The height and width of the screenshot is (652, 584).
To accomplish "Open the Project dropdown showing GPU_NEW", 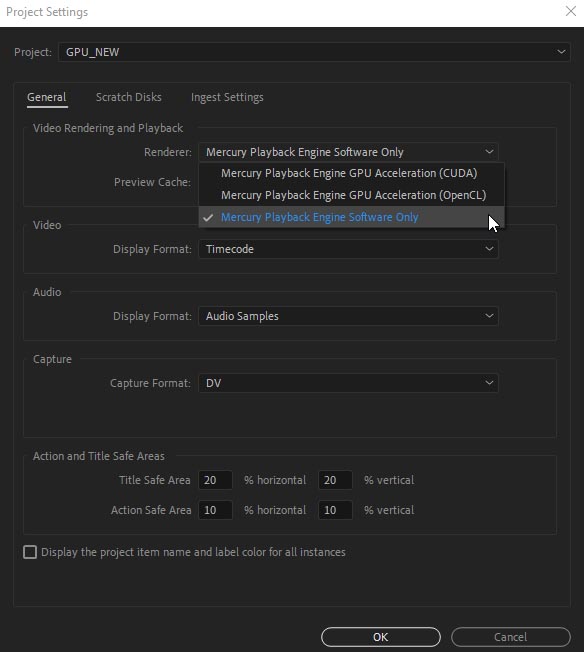I will (x=314, y=52).
